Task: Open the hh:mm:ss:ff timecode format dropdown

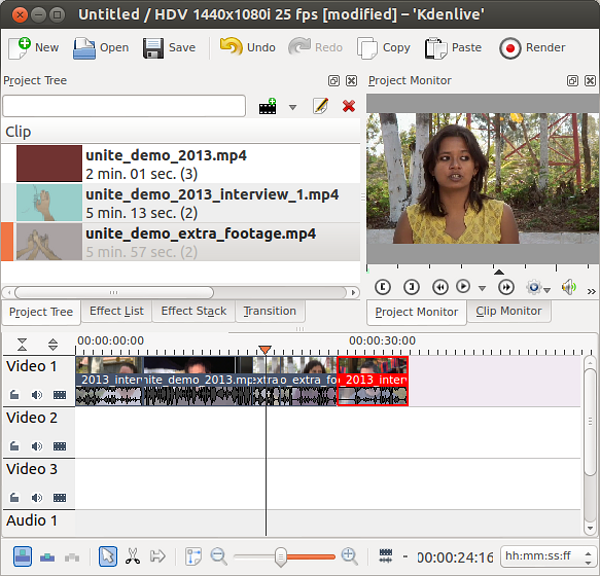Action: [545, 557]
